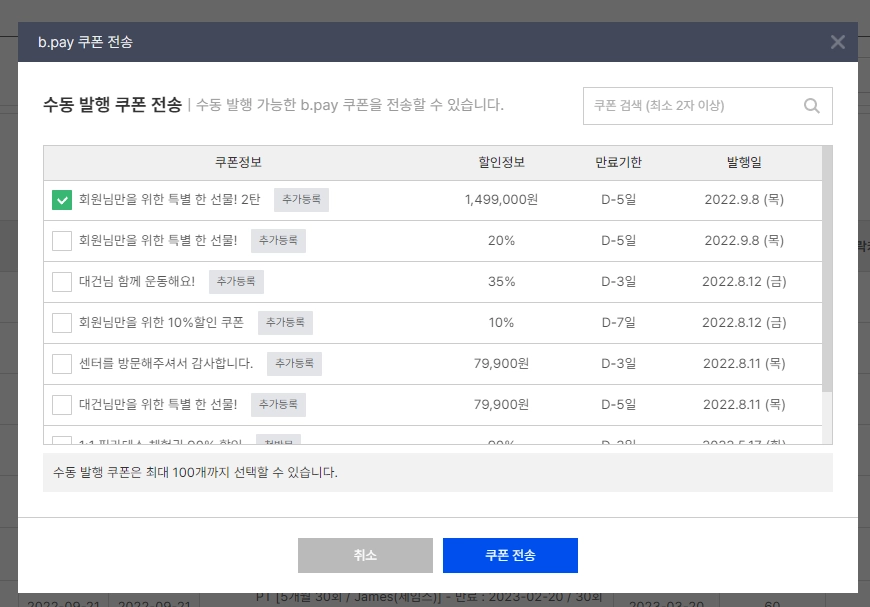Focus the 쿠폰 검색 input field
870x607 pixels.
694,105
